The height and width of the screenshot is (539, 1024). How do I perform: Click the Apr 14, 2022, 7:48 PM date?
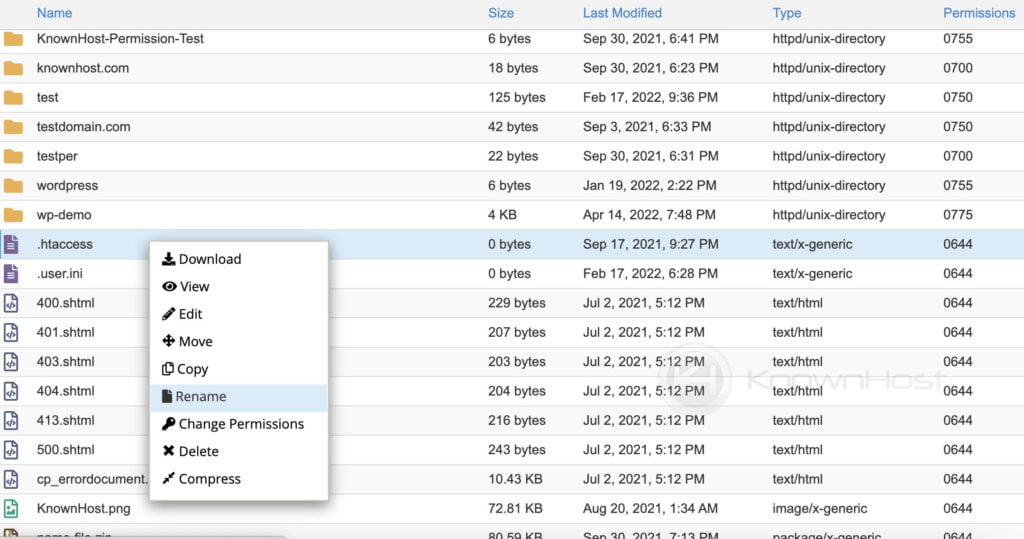pyautogui.click(x=649, y=215)
